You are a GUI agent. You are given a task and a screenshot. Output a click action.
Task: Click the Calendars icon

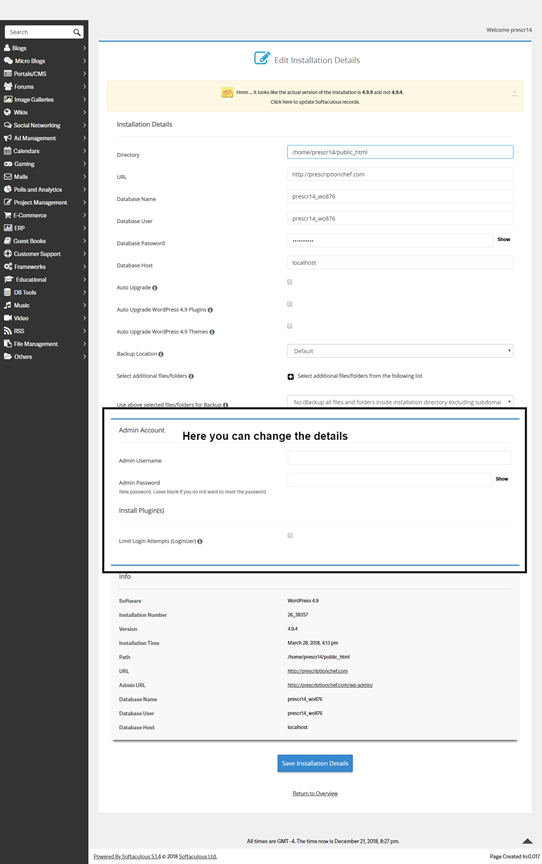click(x=7, y=150)
